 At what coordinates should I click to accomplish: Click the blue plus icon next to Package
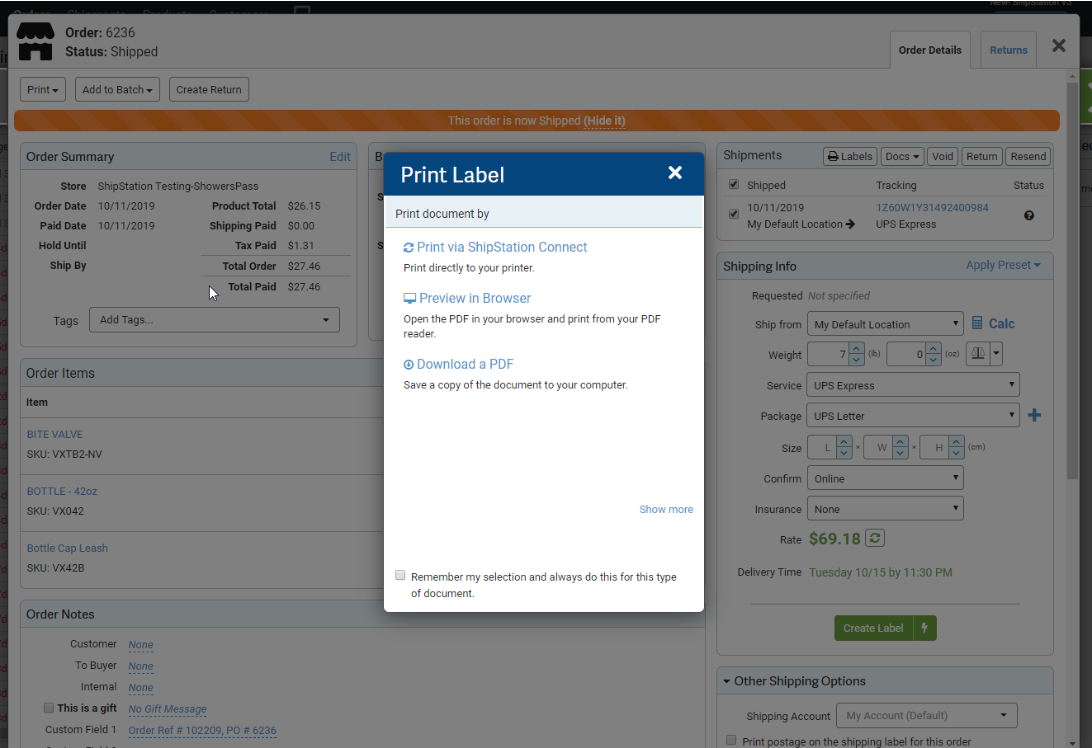click(1034, 415)
